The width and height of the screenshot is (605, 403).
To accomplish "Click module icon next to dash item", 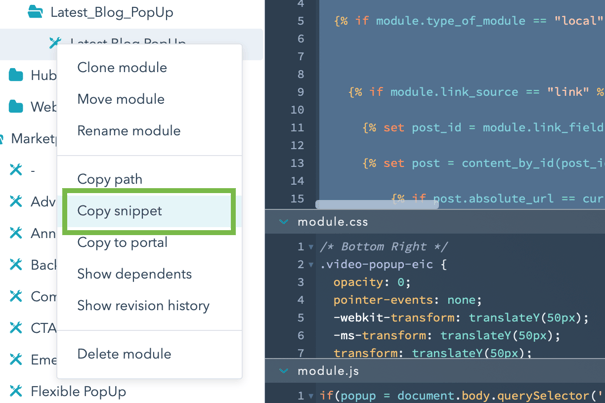I will tap(16, 169).
